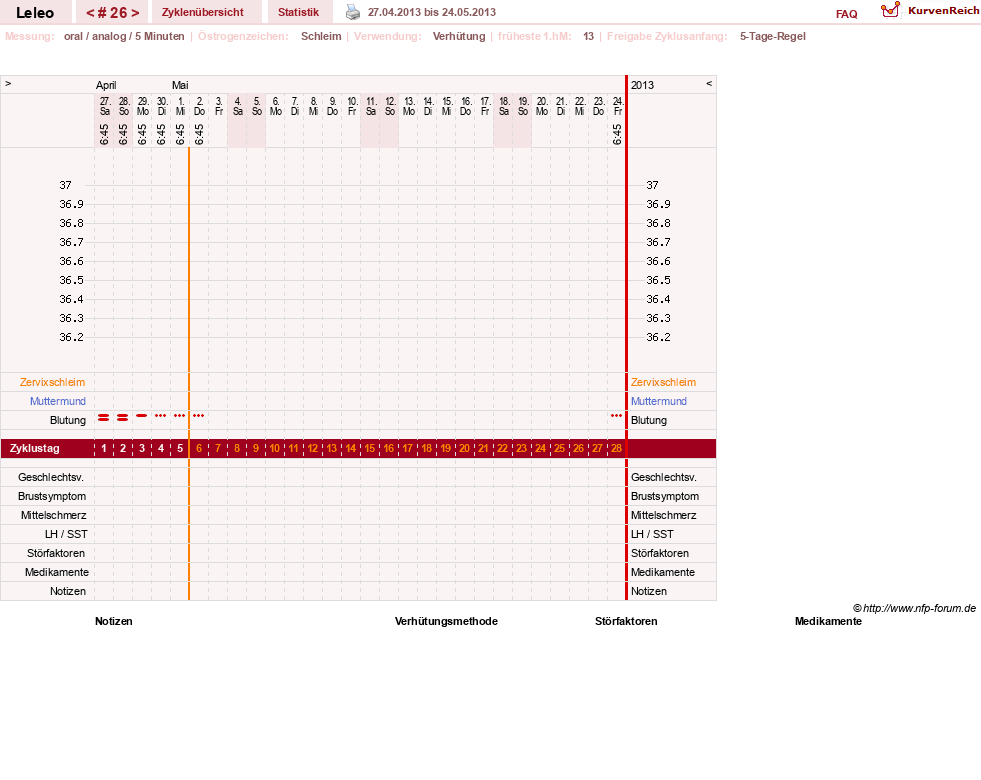Click the oral / analog / 5 Minuten value
The height and width of the screenshot is (780, 981).
124,36
